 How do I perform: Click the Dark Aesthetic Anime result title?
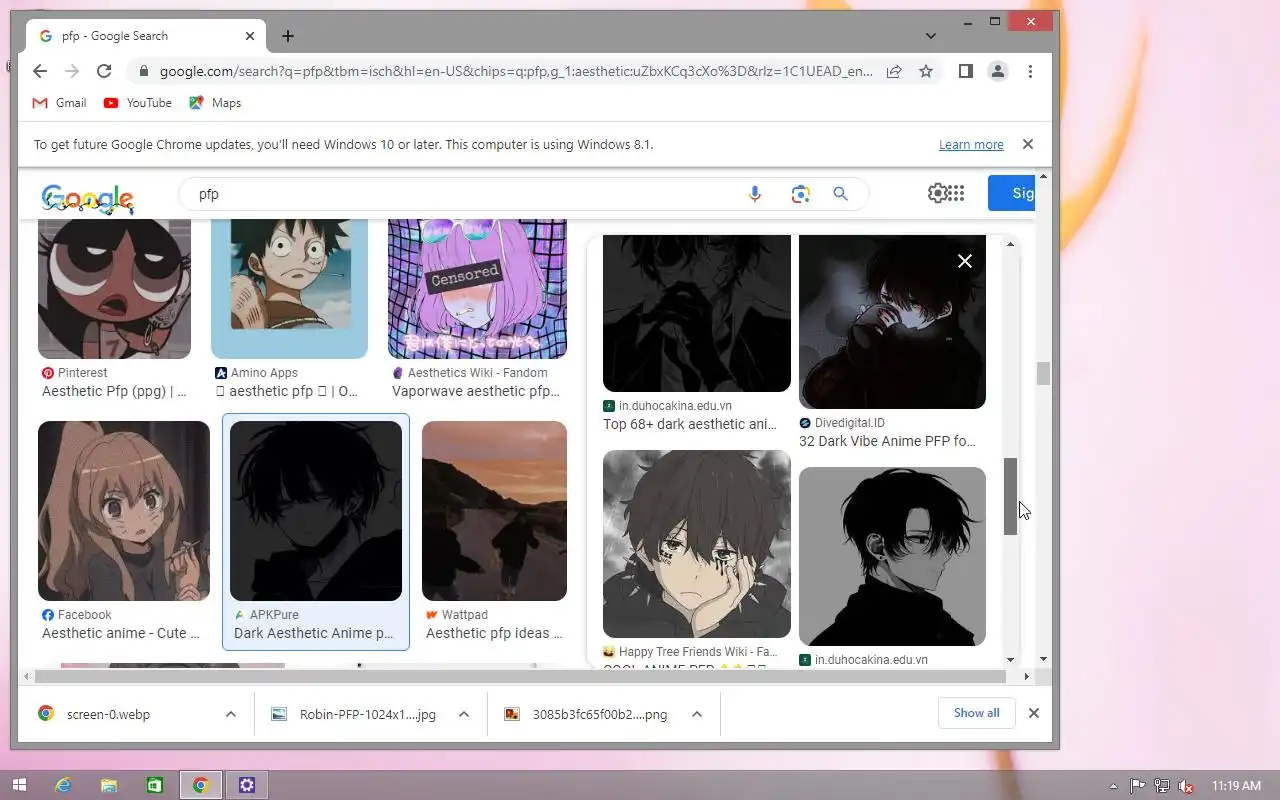314,633
